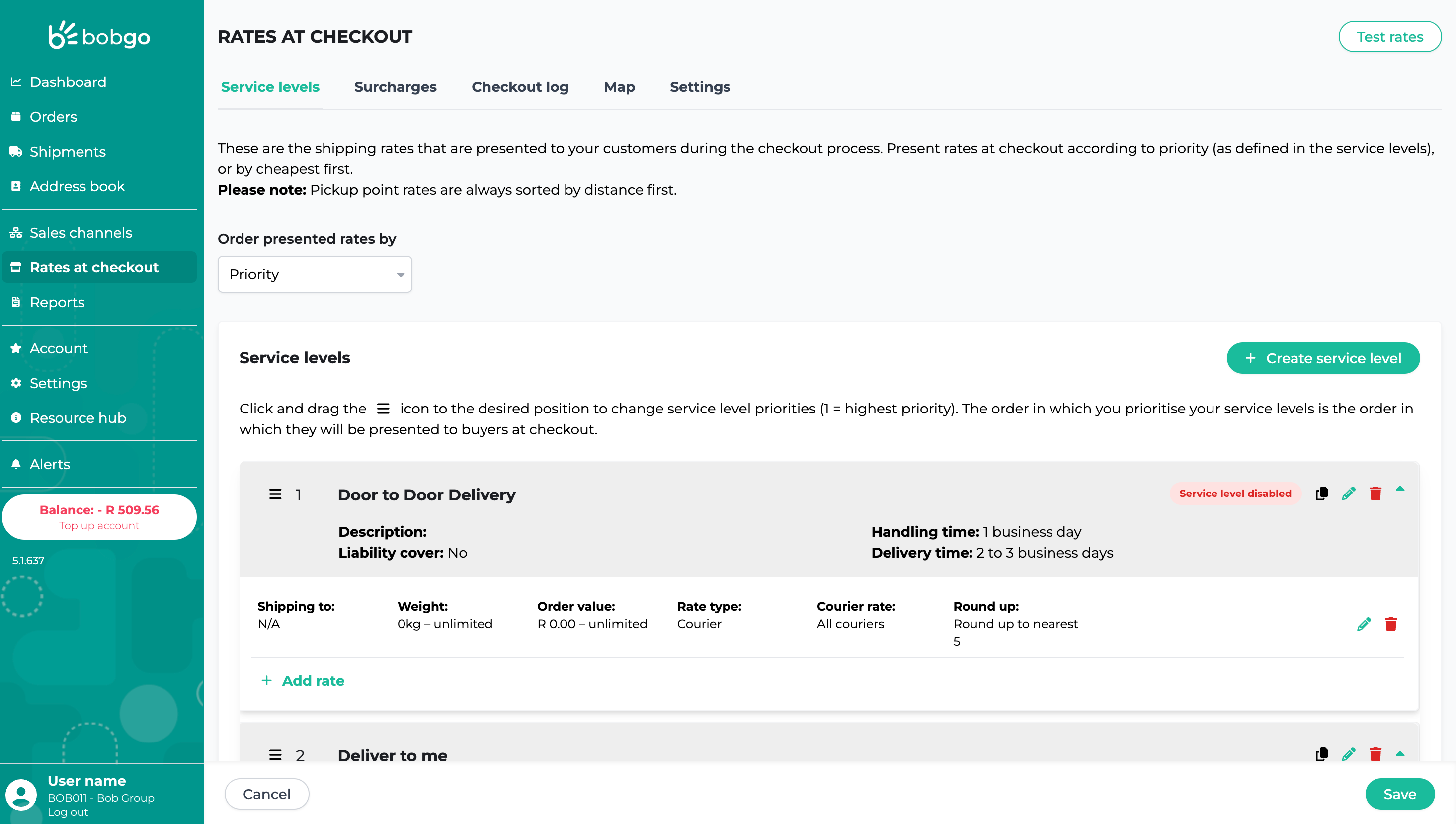Click the Sales channels network icon
The image size is (1456, 824).
point(16,233)
